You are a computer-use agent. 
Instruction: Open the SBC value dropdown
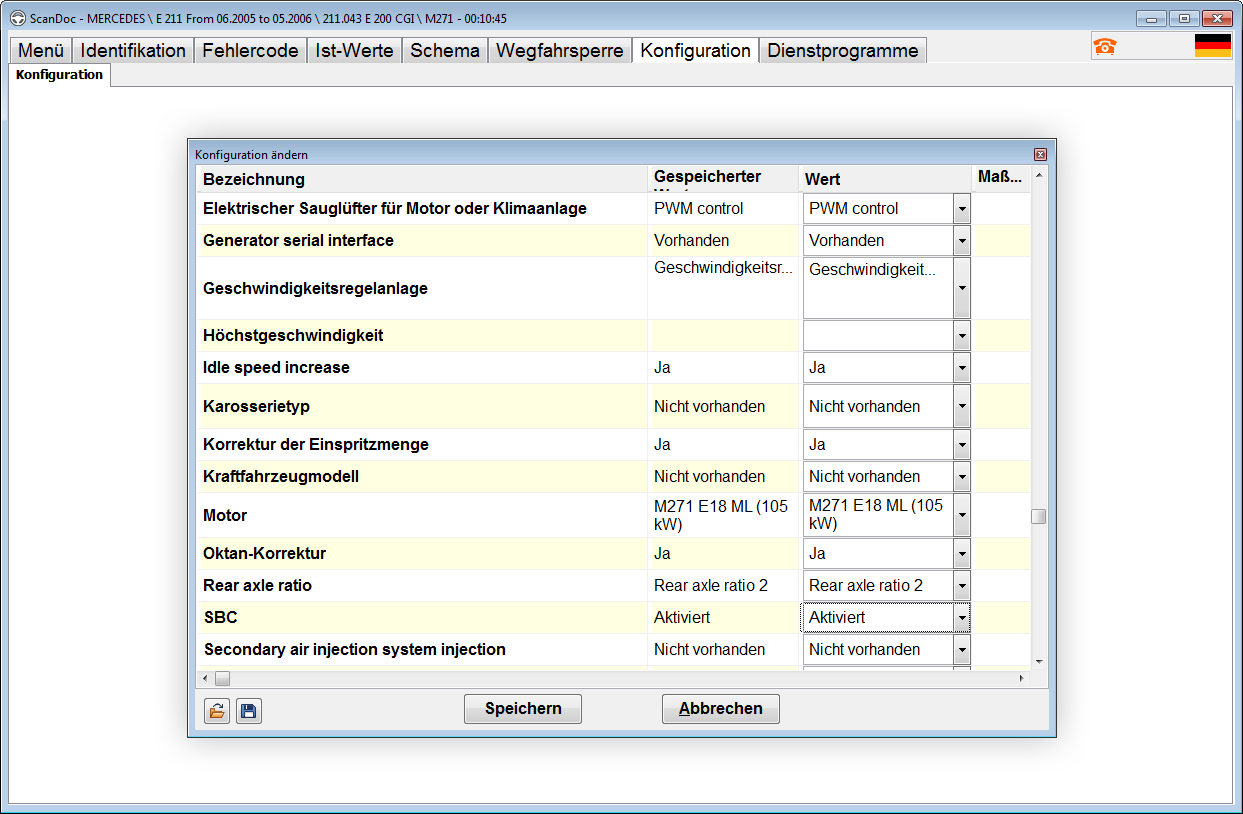coord(961,618)
